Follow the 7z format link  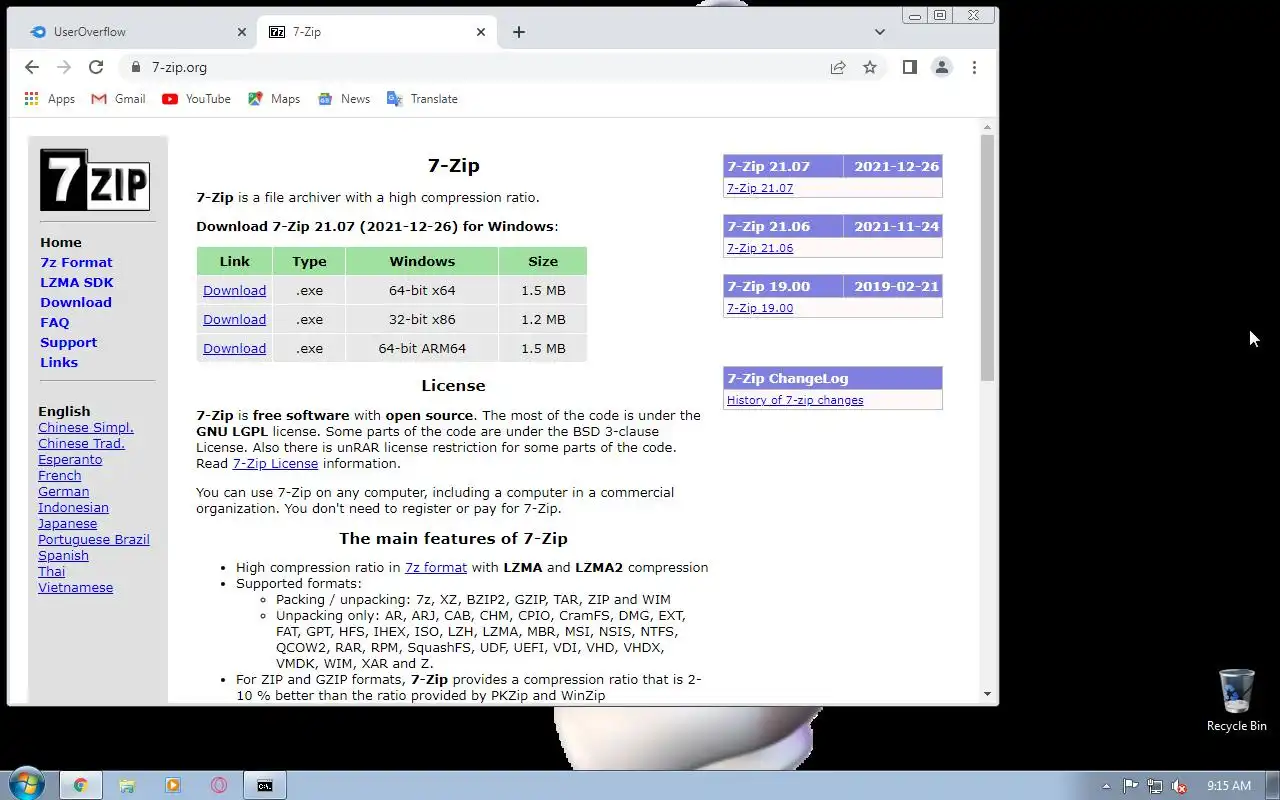(436, 567)
